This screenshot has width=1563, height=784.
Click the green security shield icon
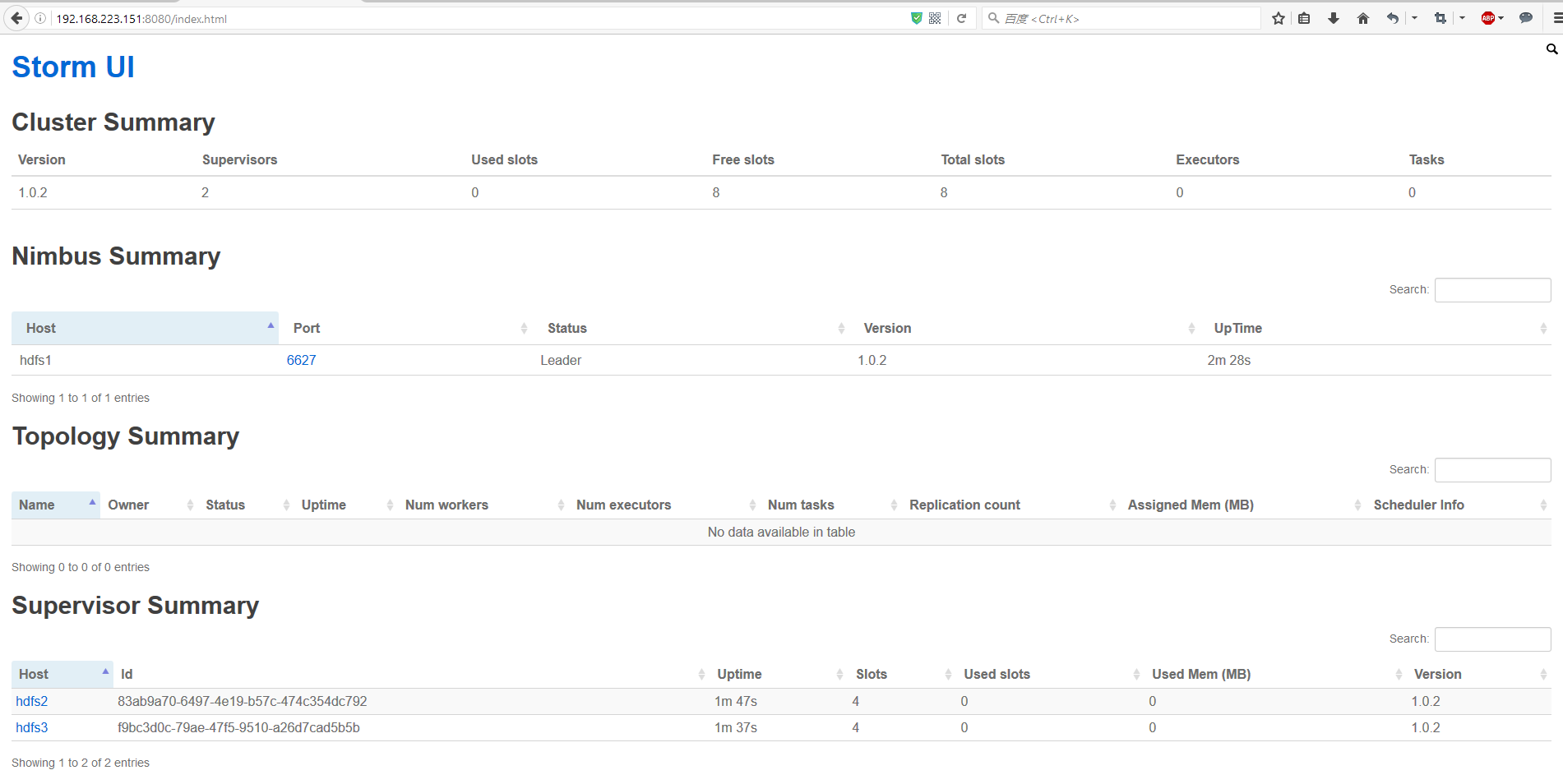917,18
